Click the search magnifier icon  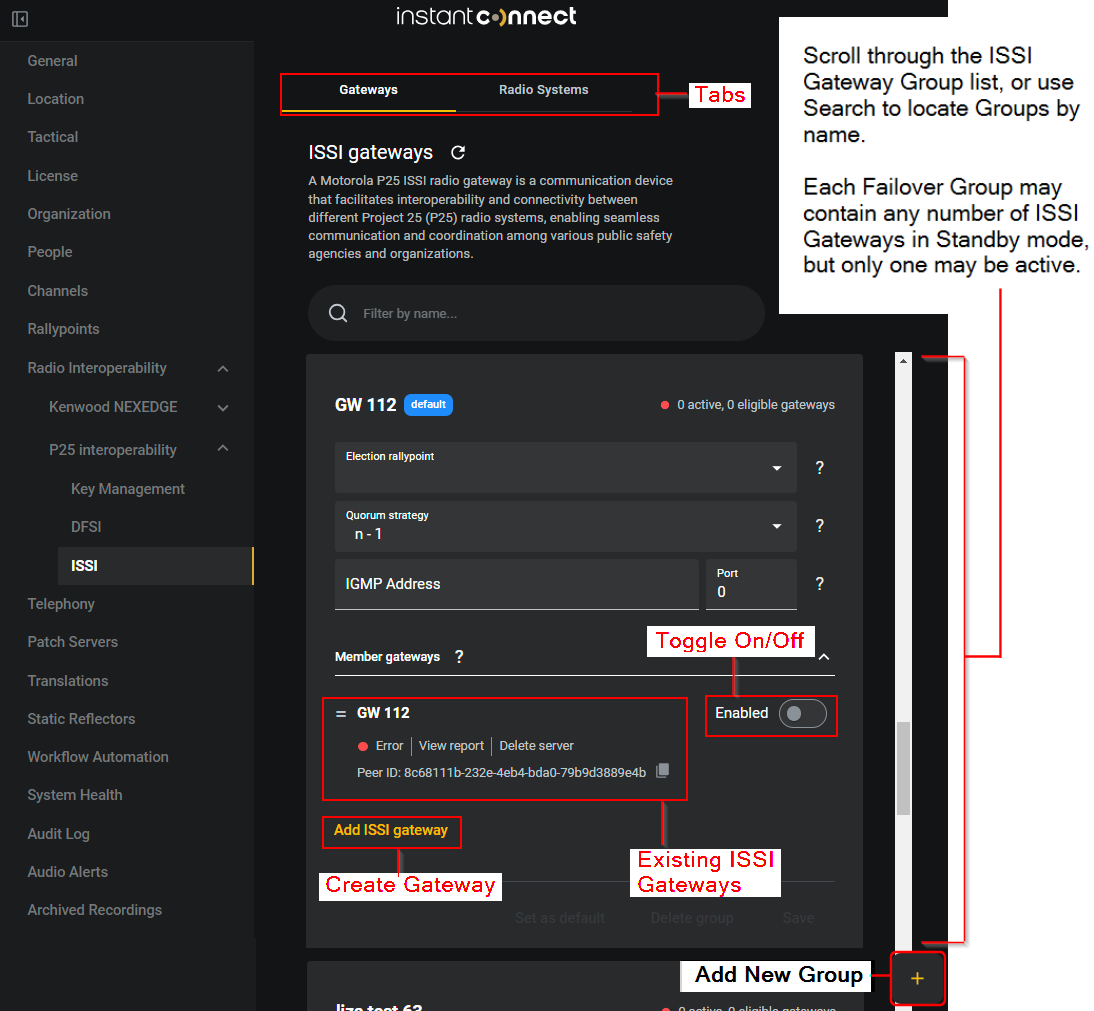(x=338, y=313)
